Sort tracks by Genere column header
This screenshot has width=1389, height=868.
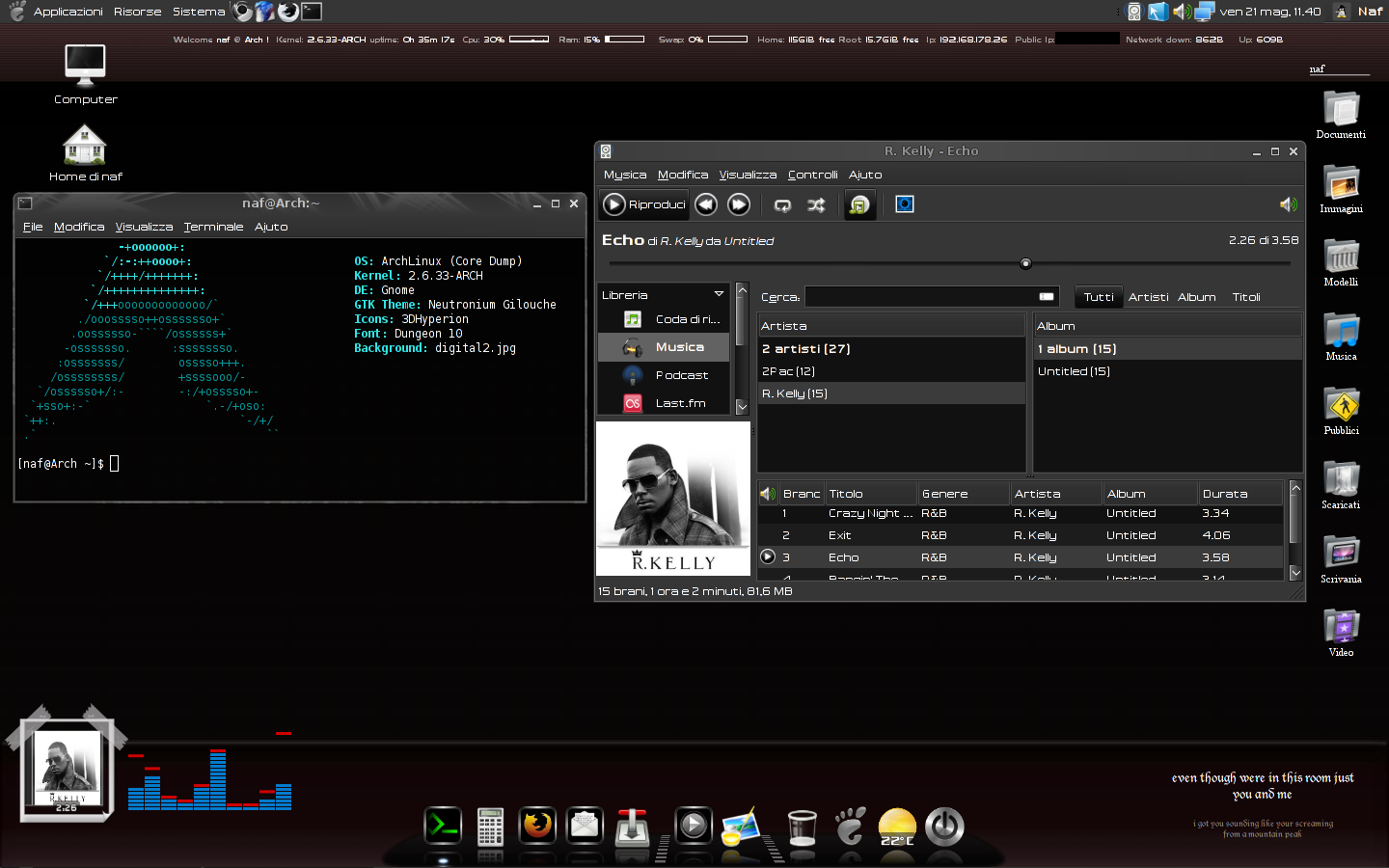coord(964,494)
